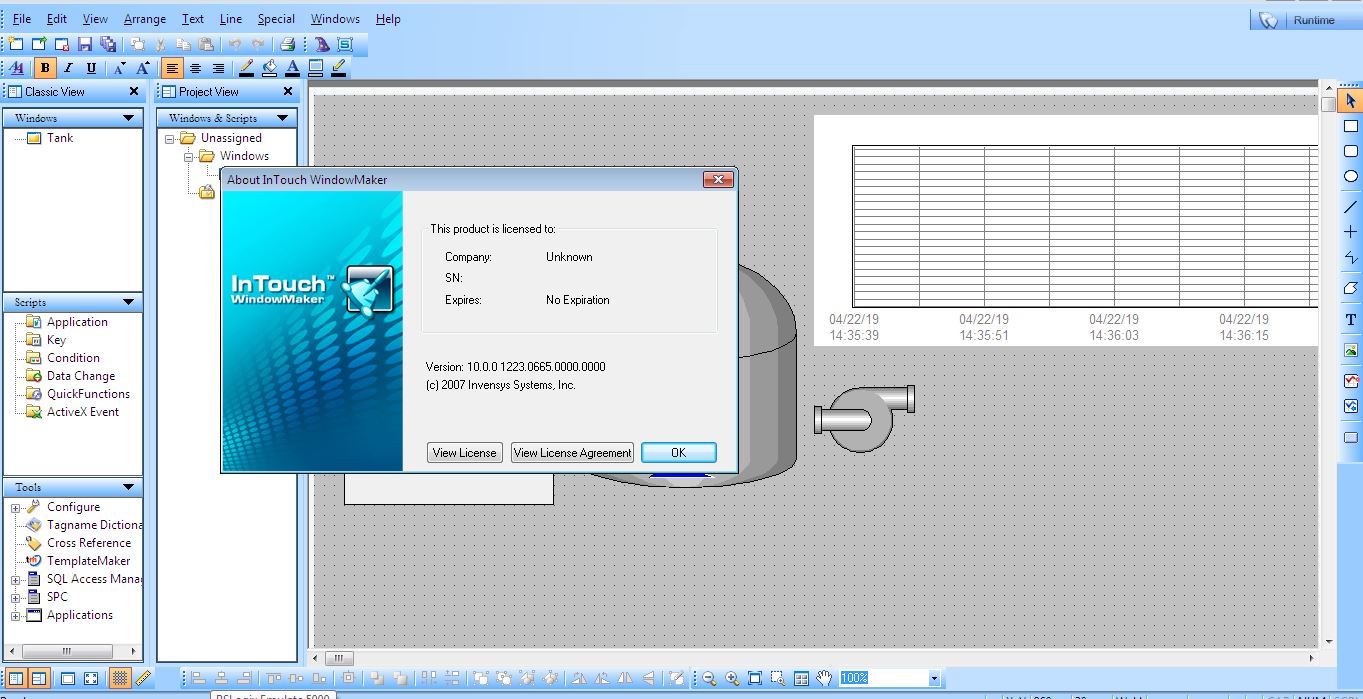Viewport: 1363px width, 699px height.
Task: Open the Text Color swatch picker
Action: coord(293,68)
